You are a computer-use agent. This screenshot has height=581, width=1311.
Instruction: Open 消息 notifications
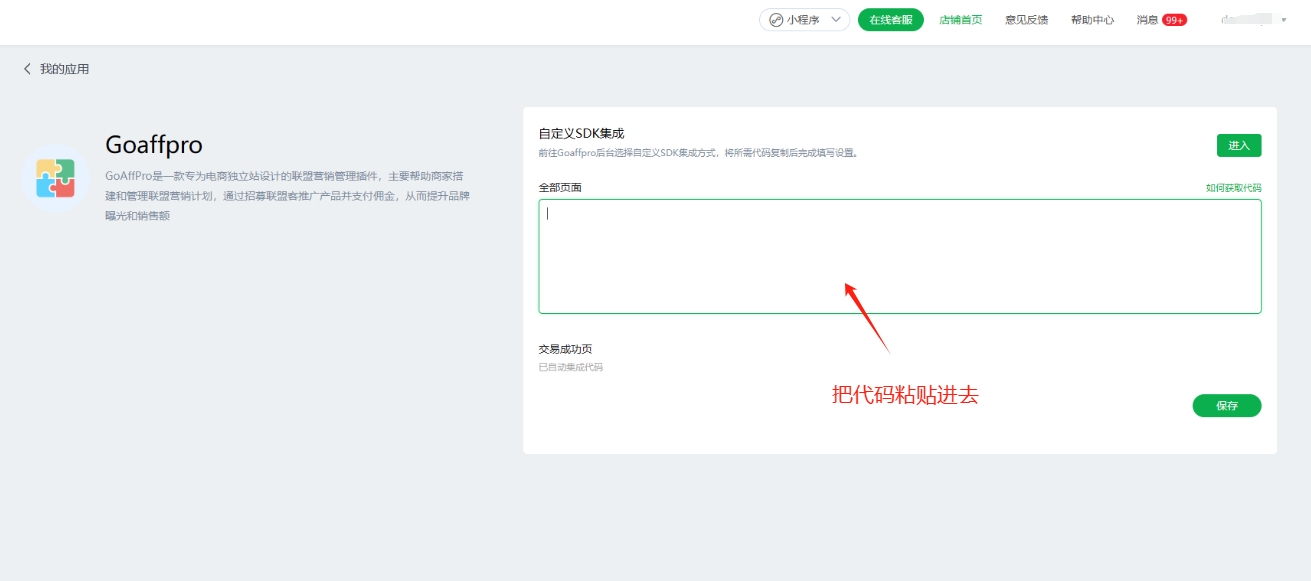click(x=1147, y=20)
